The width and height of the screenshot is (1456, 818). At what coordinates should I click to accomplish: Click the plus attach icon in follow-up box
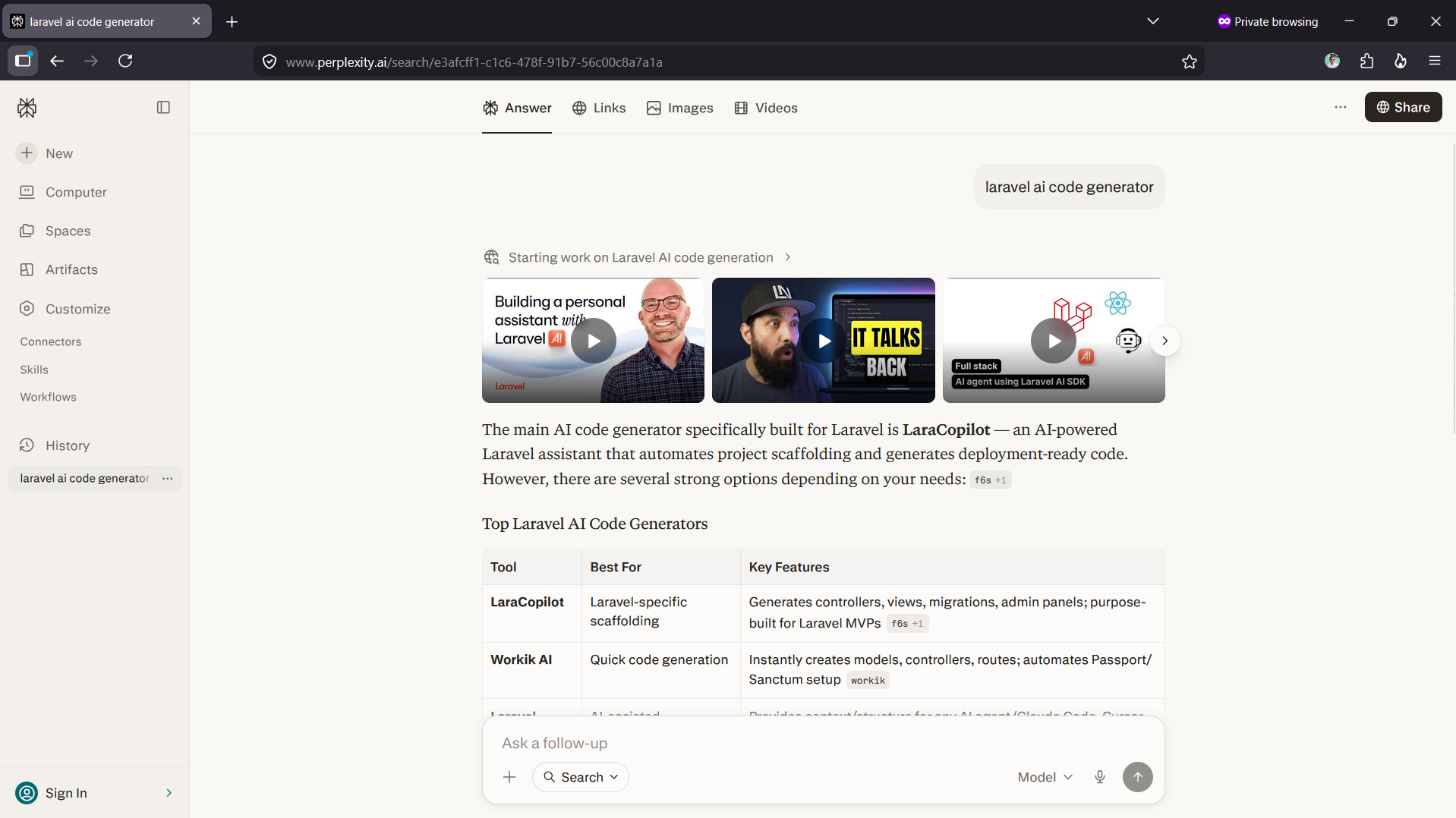(509, 777)
